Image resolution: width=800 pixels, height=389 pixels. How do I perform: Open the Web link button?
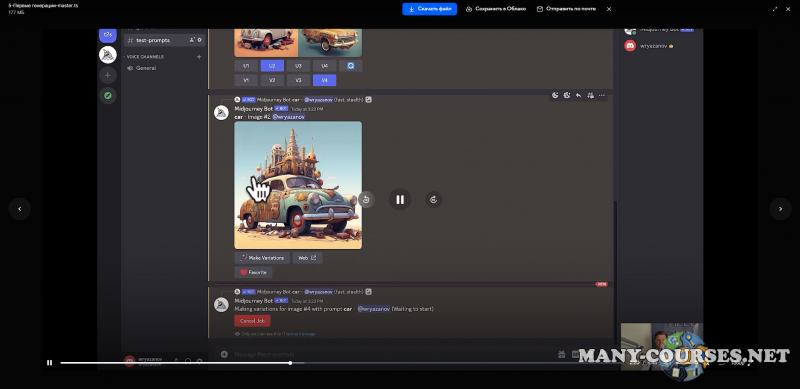[307, 258]
